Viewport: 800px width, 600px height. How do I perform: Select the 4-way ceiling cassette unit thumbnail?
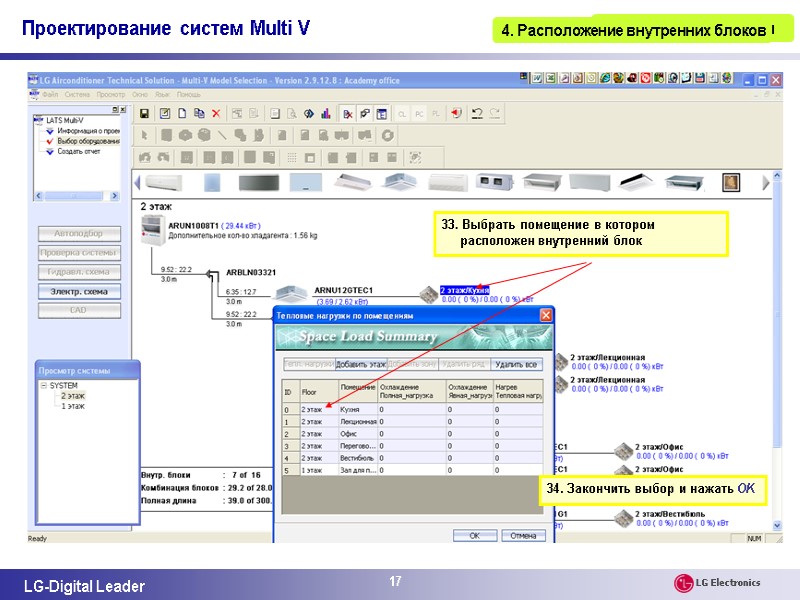[401, 182]
